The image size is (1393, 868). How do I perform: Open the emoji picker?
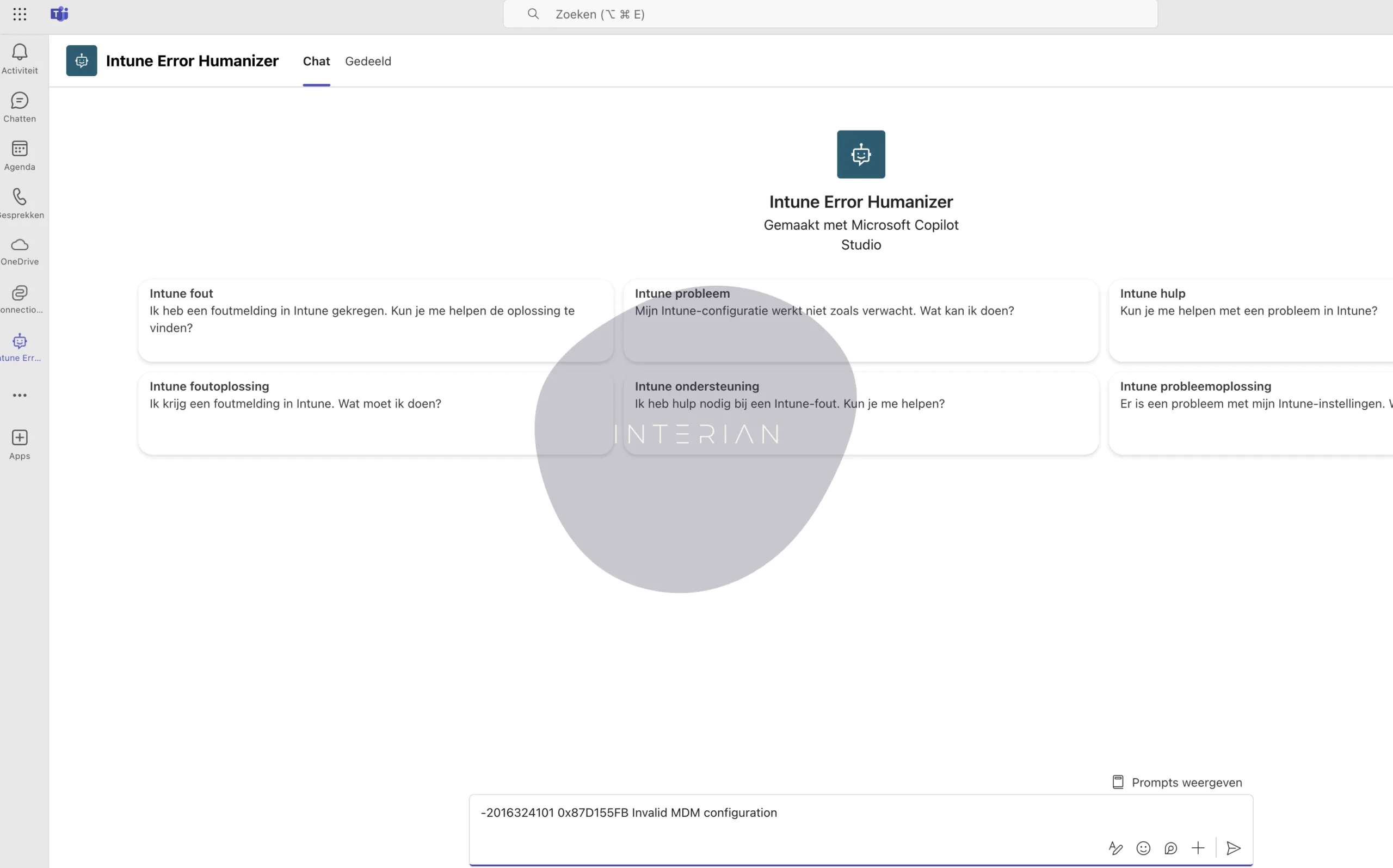(1143, 848)
